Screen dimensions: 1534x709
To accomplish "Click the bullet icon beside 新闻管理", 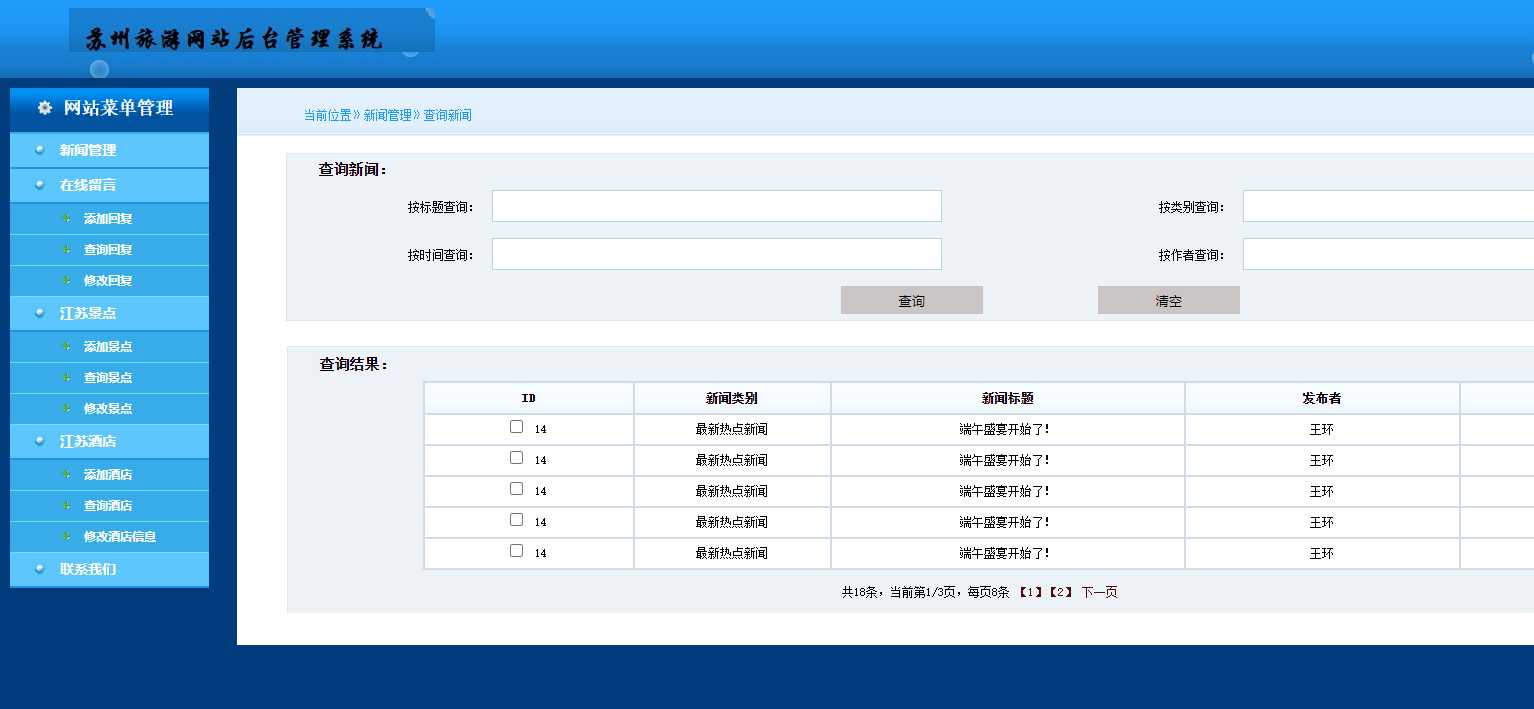I will pos(39,150).
